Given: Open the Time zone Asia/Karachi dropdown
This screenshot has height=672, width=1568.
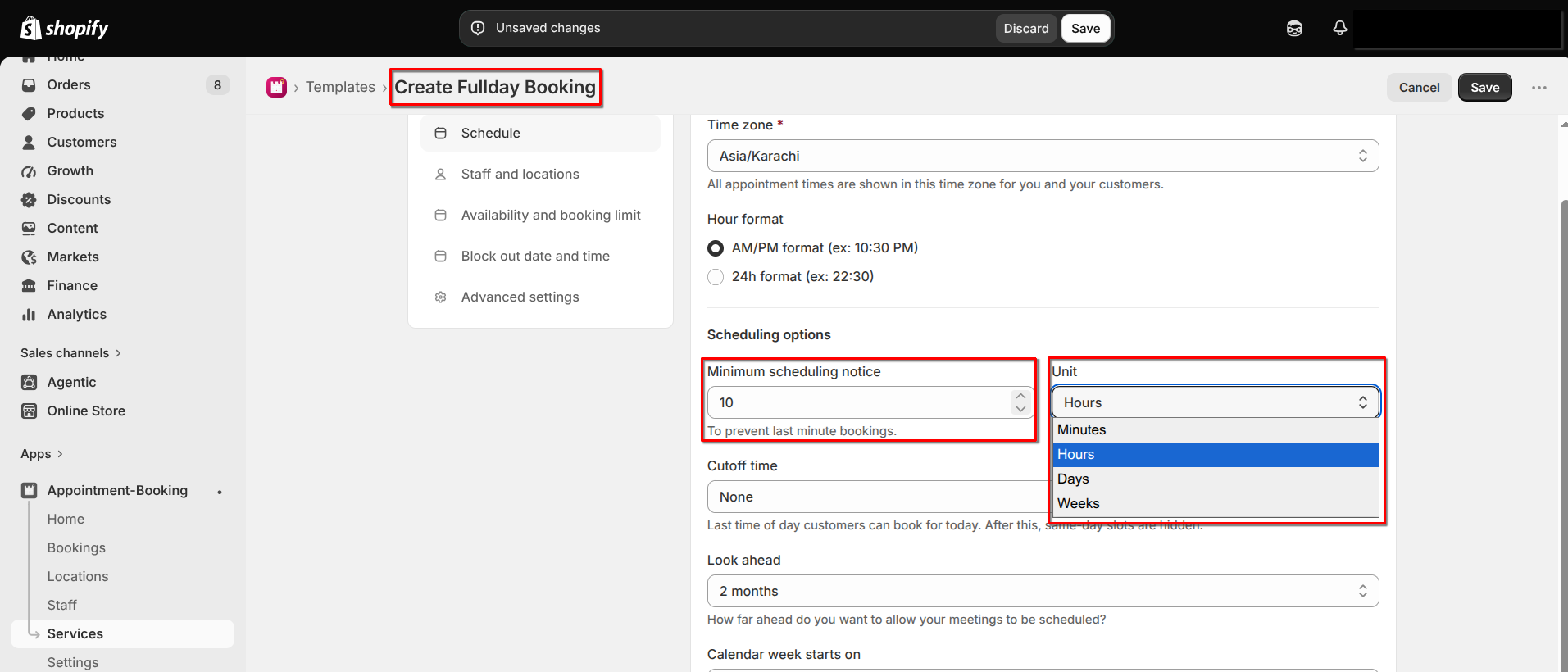Looking at the screenshot, I should [x=1043, y=156].
